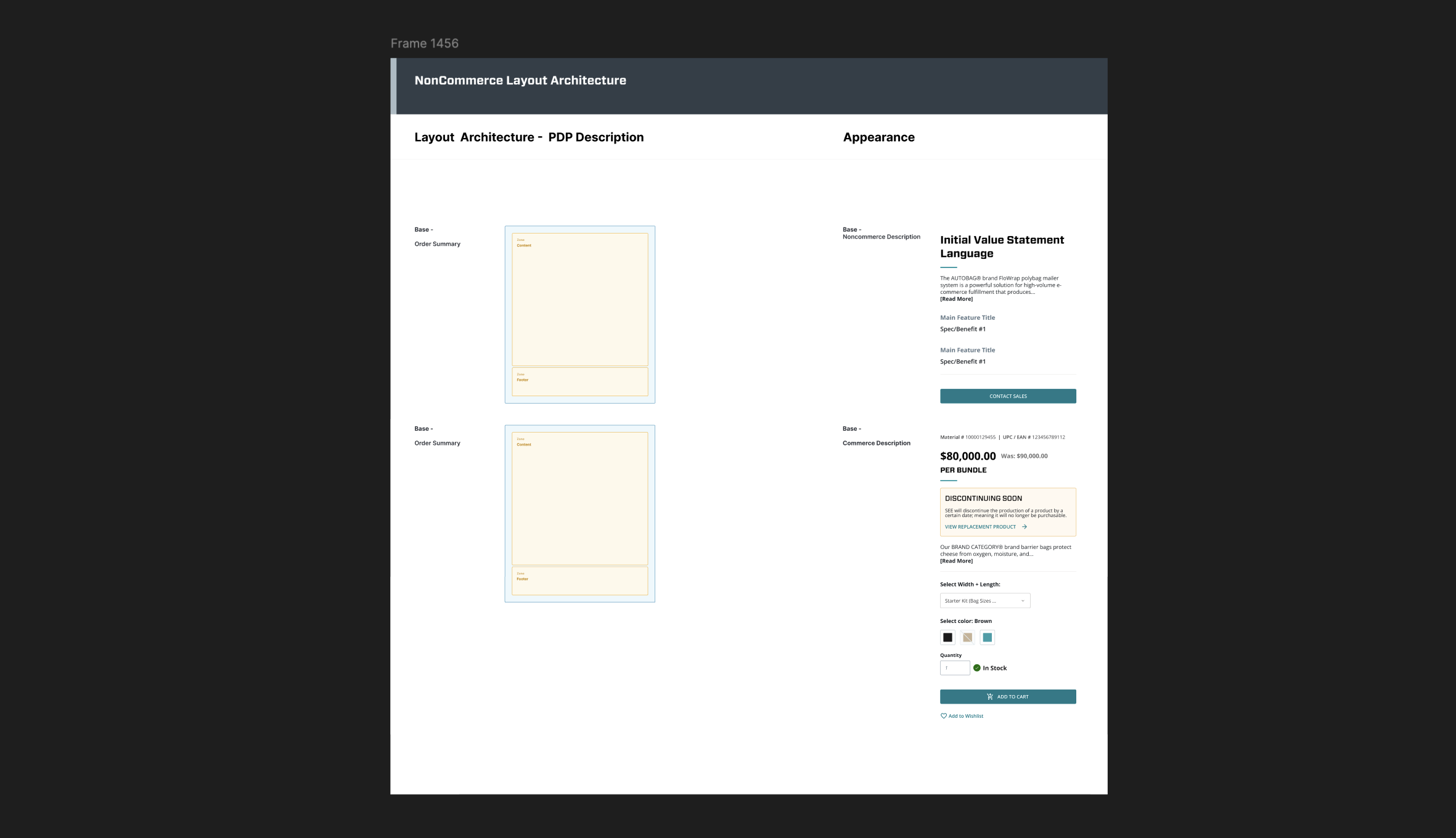1456x838 pixels.
Task: Click the heart icon beside Add to Wishlist
Action: 943,716
